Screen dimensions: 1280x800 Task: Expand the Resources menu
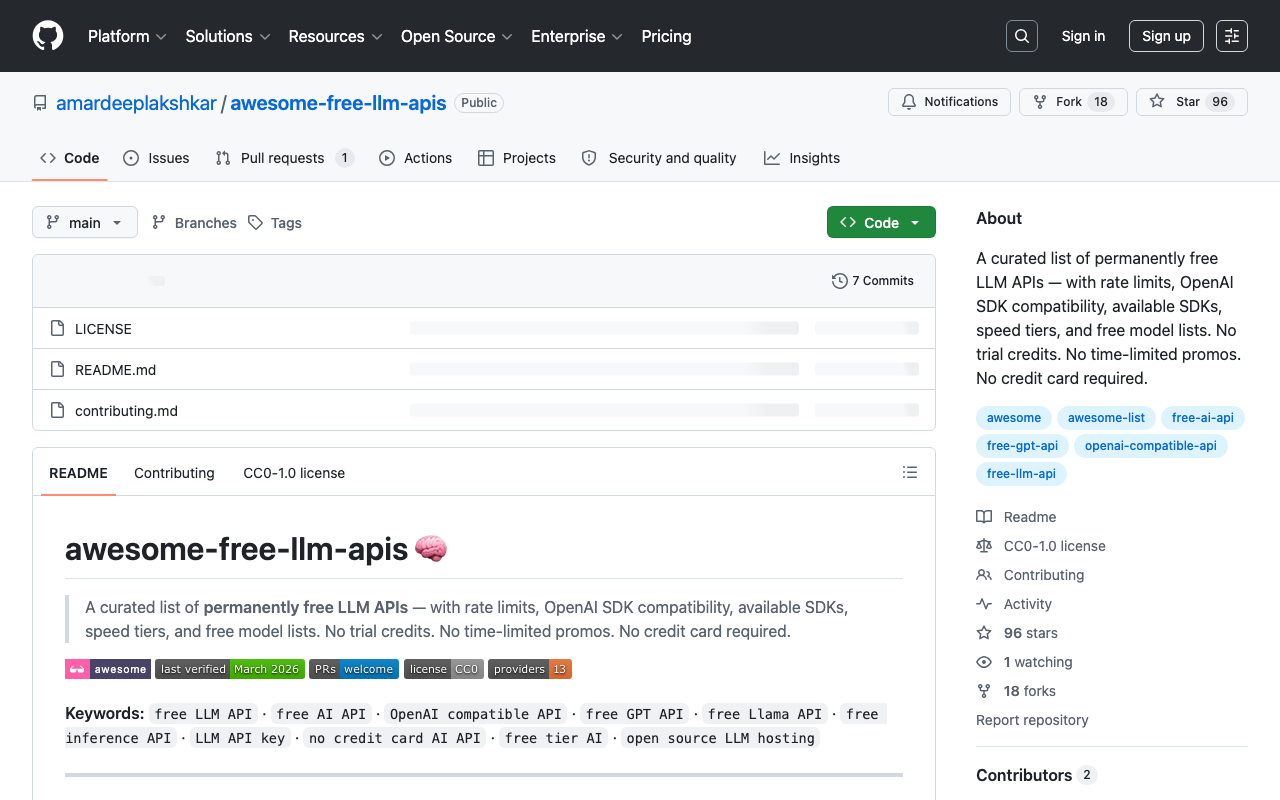pyautogui.click(x=336, y=36)
